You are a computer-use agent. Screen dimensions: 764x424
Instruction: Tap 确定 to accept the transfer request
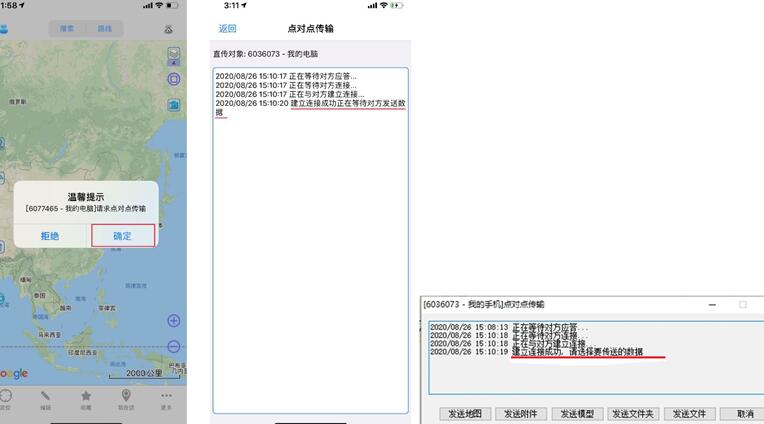[122, 236]
